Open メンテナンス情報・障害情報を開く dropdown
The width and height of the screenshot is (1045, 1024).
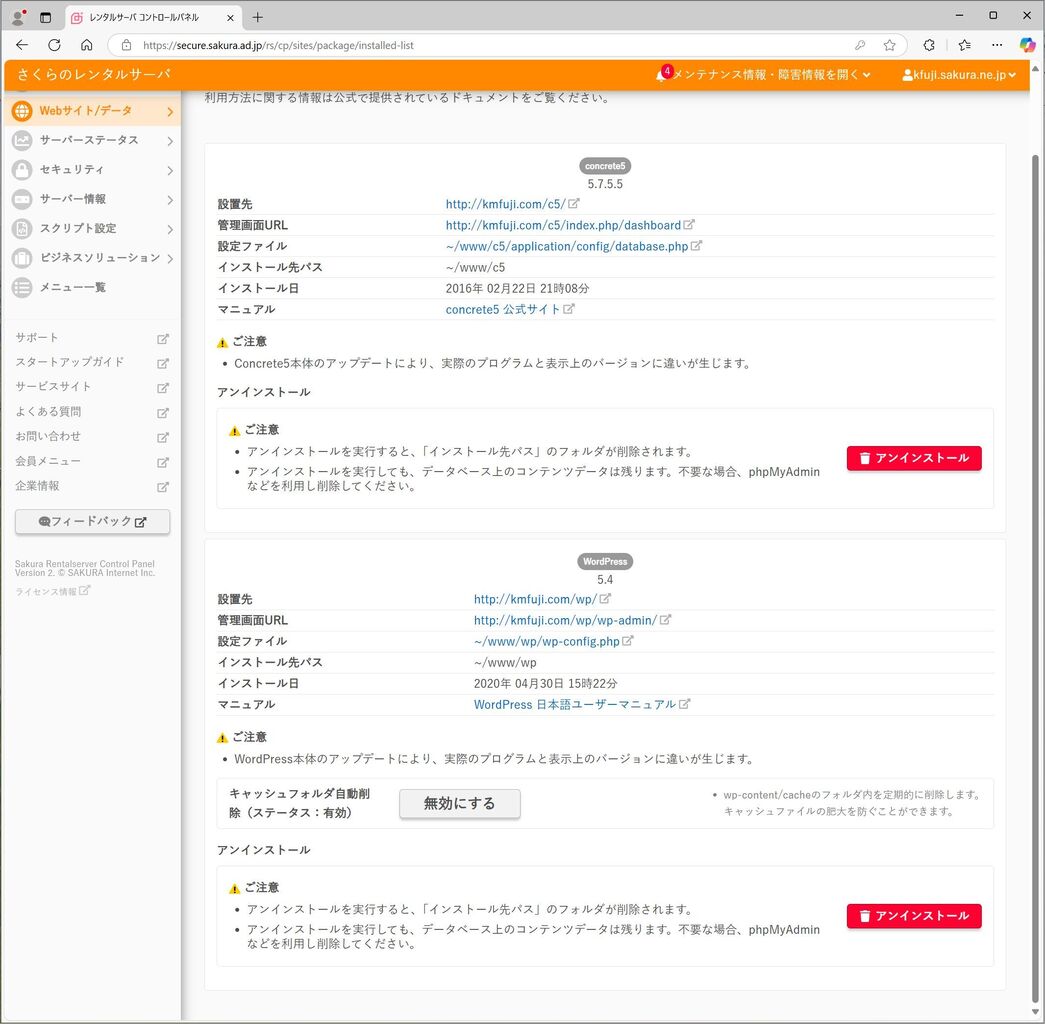click(772, 74)
